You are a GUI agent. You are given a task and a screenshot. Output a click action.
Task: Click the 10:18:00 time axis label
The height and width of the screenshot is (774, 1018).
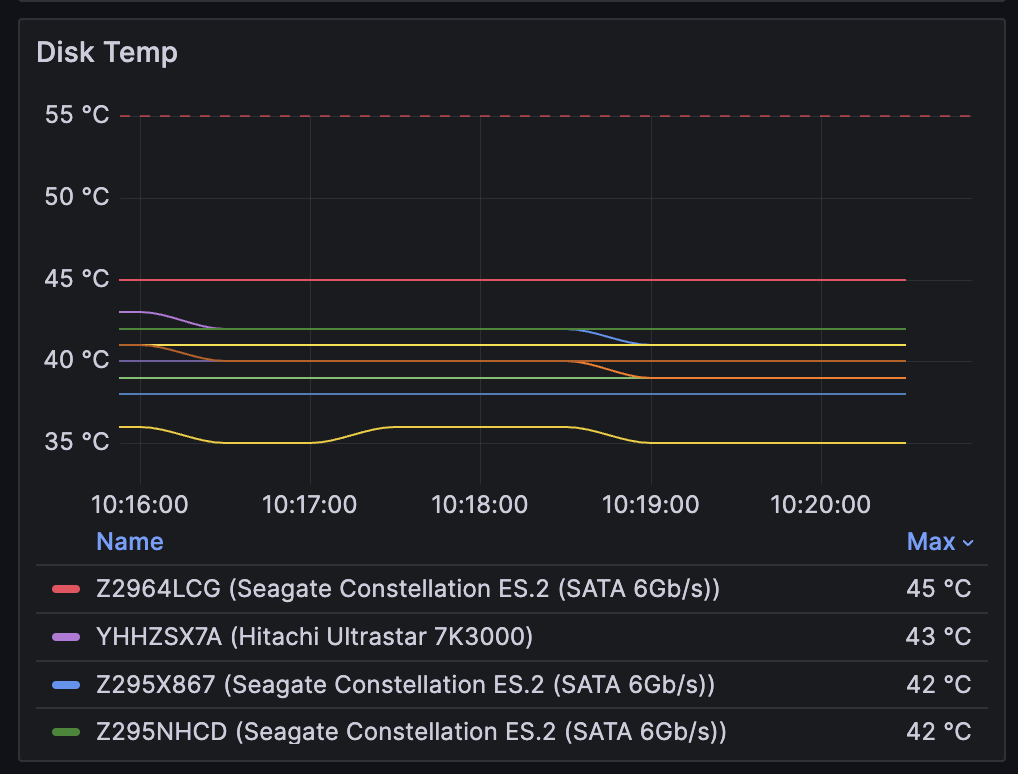tap(480, 504)
